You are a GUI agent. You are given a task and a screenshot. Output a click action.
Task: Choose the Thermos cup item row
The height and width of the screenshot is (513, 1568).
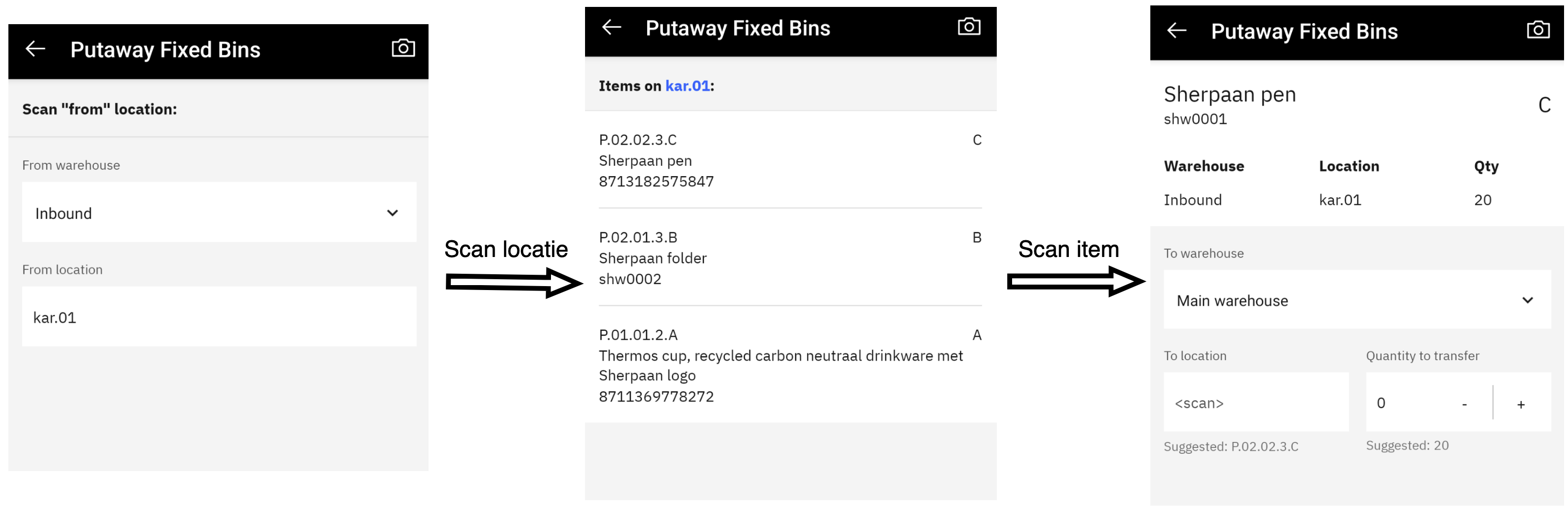[789, 365]
